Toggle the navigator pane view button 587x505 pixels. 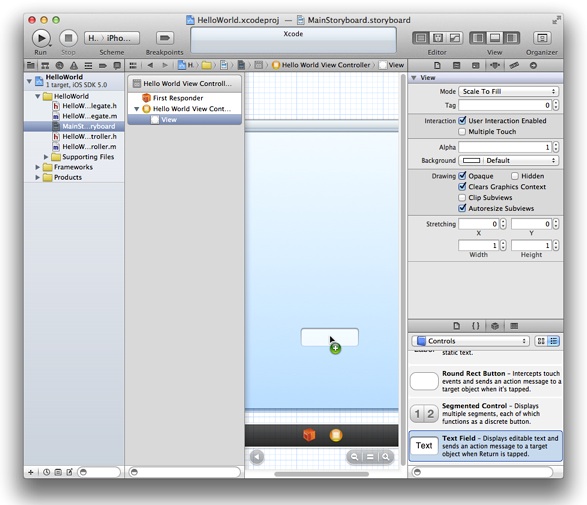478,38
